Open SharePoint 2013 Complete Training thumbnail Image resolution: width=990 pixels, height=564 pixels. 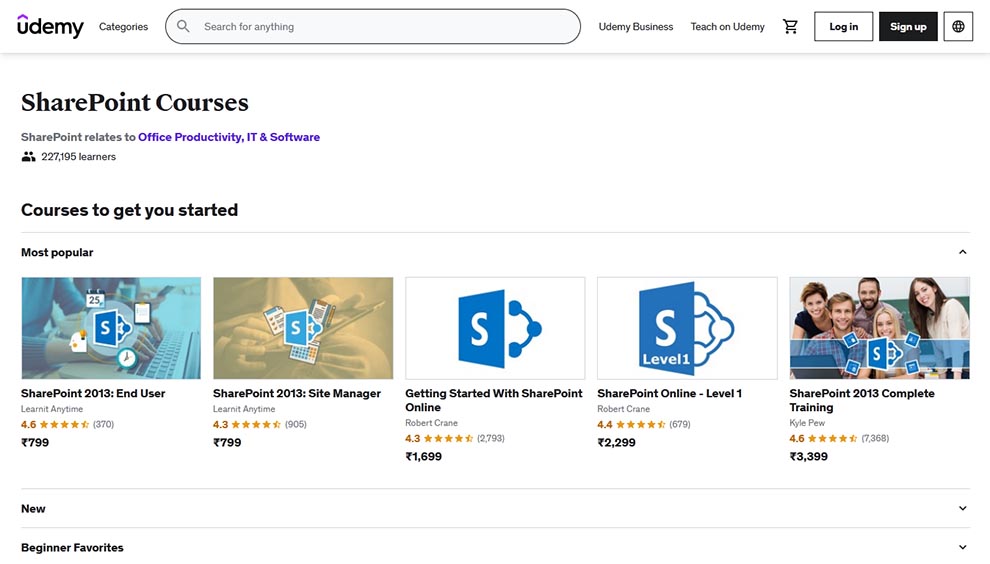880,328
